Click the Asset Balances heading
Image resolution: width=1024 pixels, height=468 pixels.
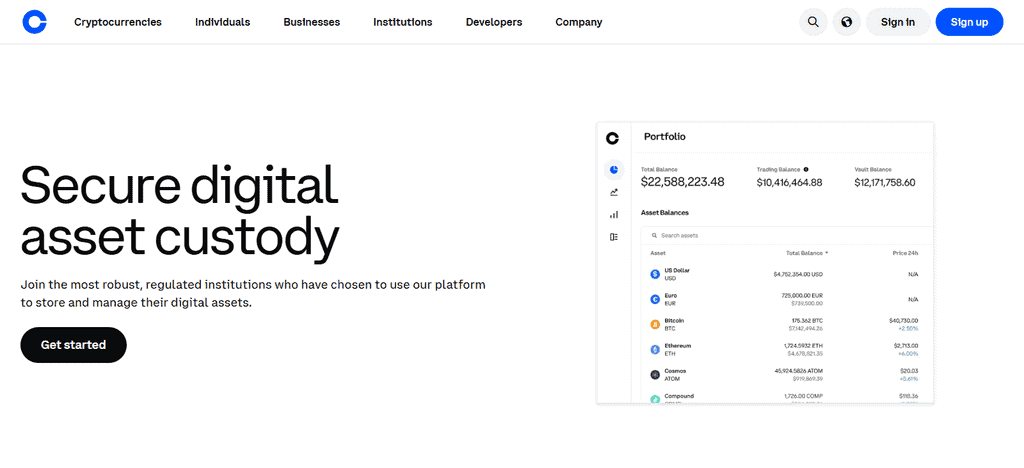(665, 213)
